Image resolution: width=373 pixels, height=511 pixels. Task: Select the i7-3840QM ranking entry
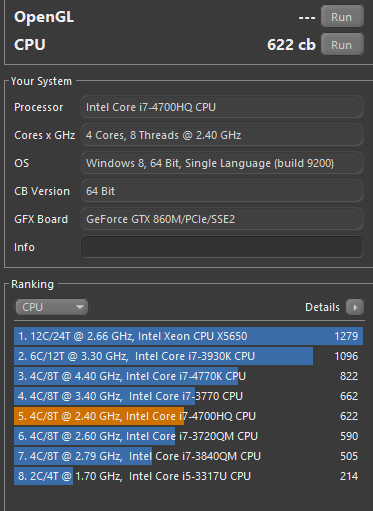(188, 456)
